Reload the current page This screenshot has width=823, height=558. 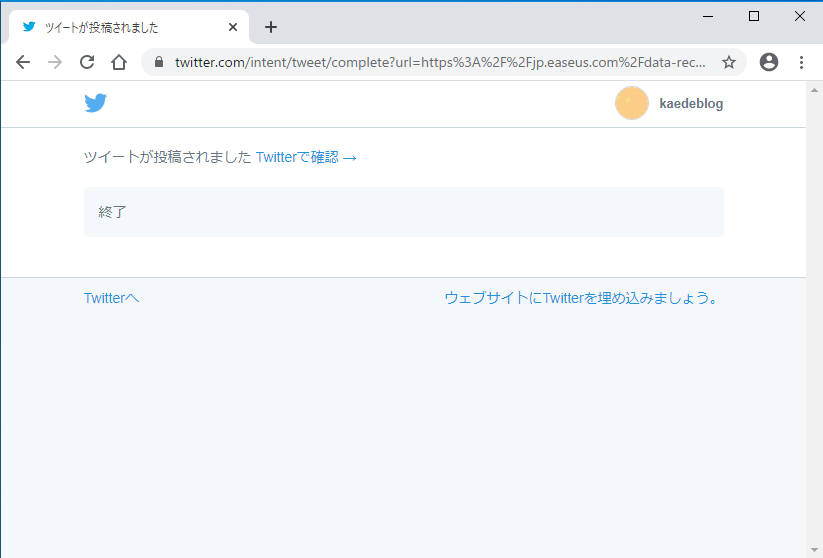click(x=87, y=62)
